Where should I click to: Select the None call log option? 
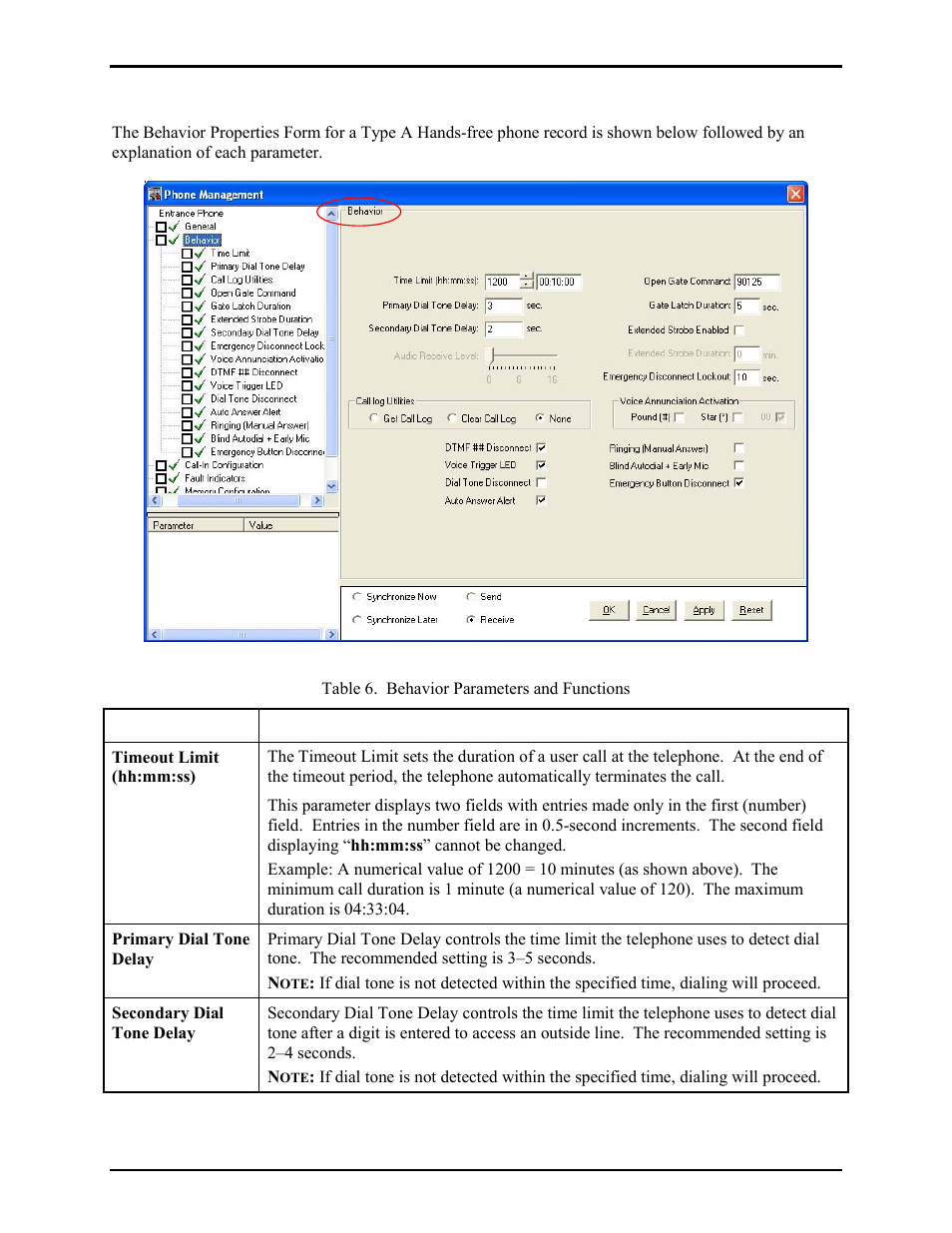click(x=540, y=418)
